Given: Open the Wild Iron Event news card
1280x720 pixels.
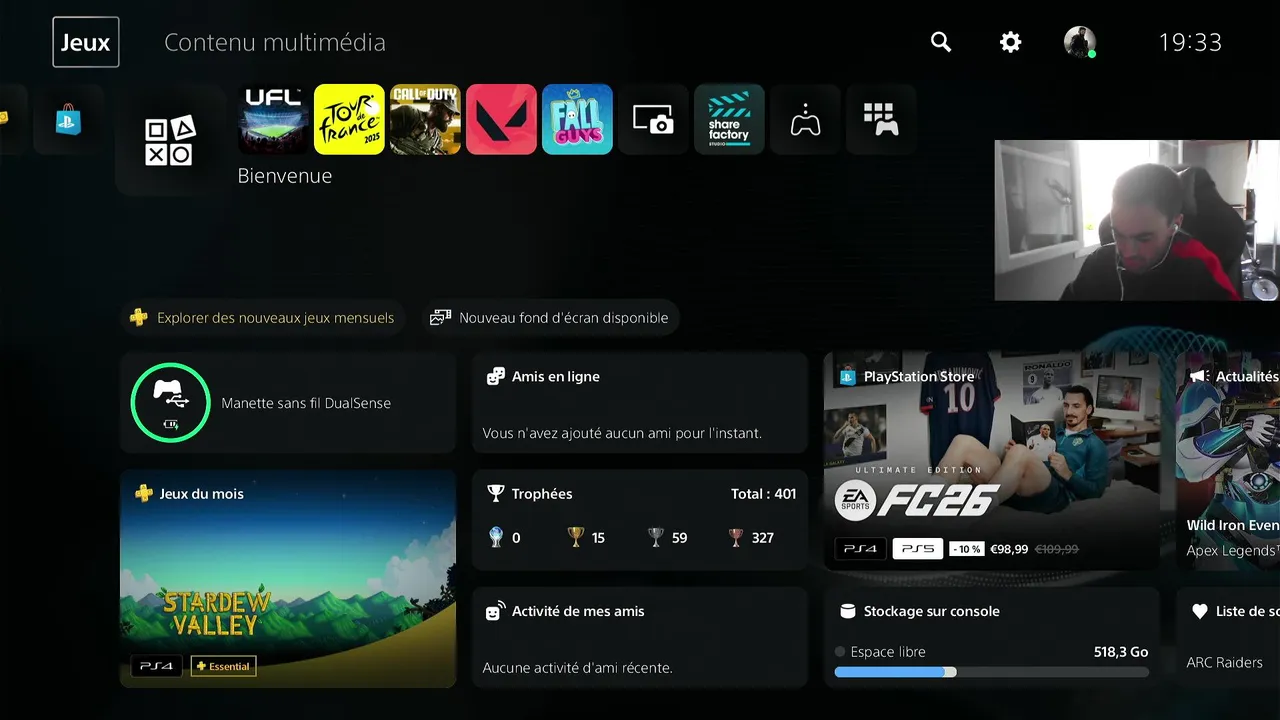Looking at the screenshot, I should [1228, 461].
